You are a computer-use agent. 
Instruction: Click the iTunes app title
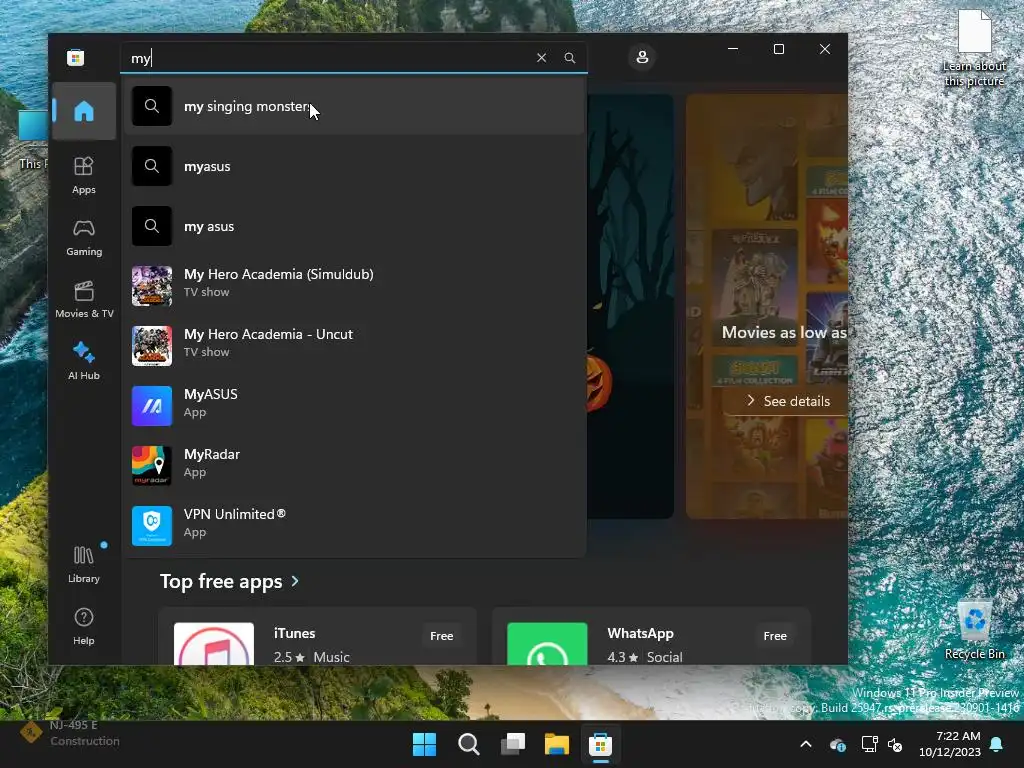click(x=295, y=633)
